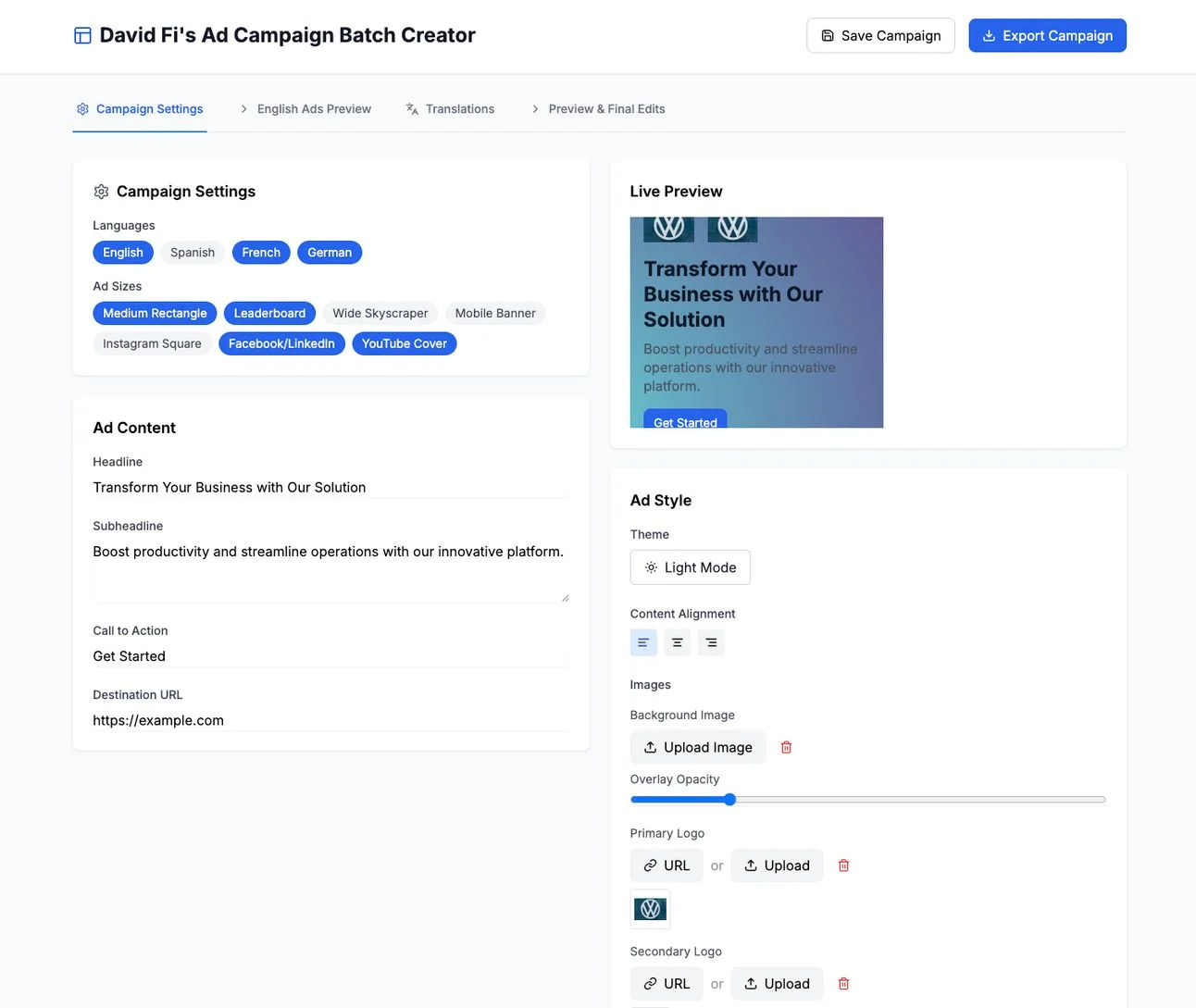Click the Export Campaign button
Viewport: 1196px width, 1008px height.
[1047, 36]
